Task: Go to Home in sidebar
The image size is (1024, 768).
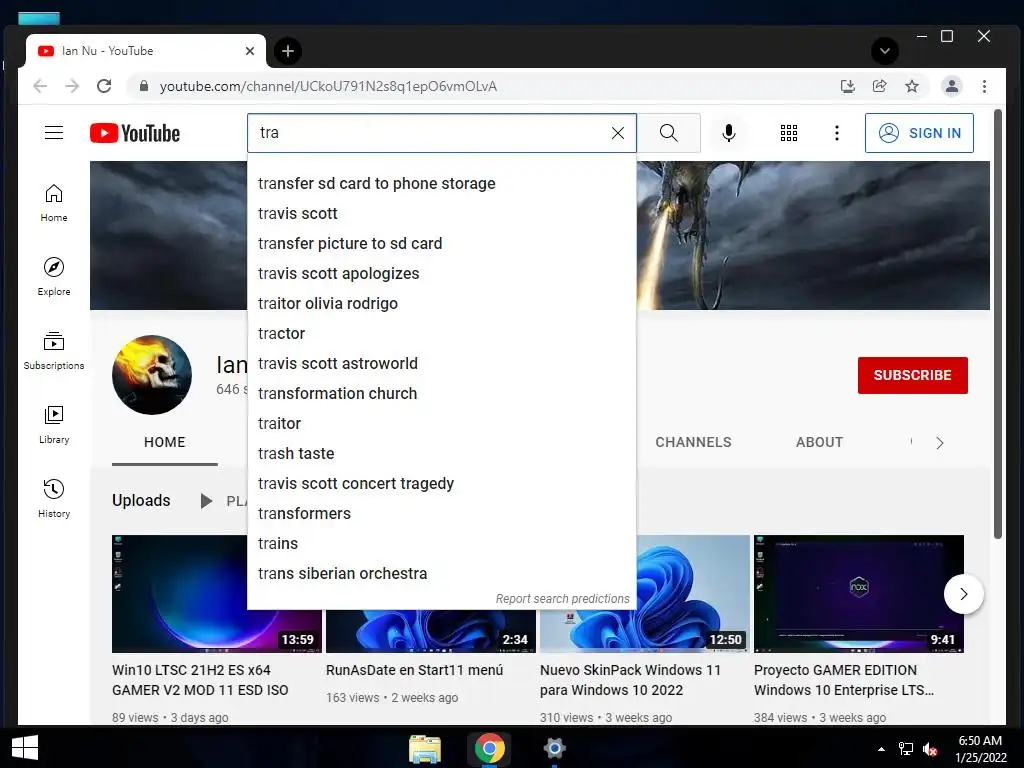Action: point(54,203)
